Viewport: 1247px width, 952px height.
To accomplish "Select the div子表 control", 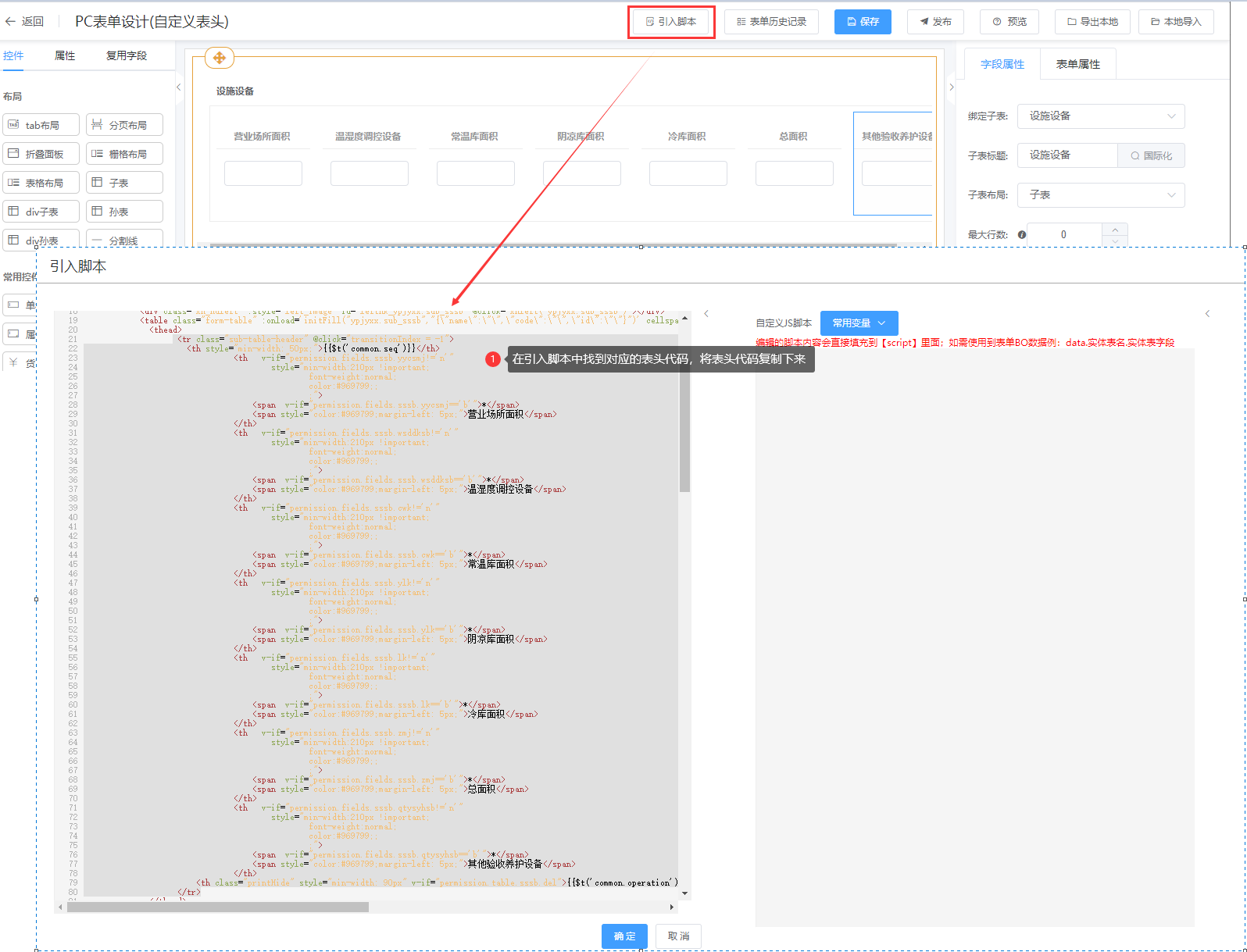I will 41,212.
